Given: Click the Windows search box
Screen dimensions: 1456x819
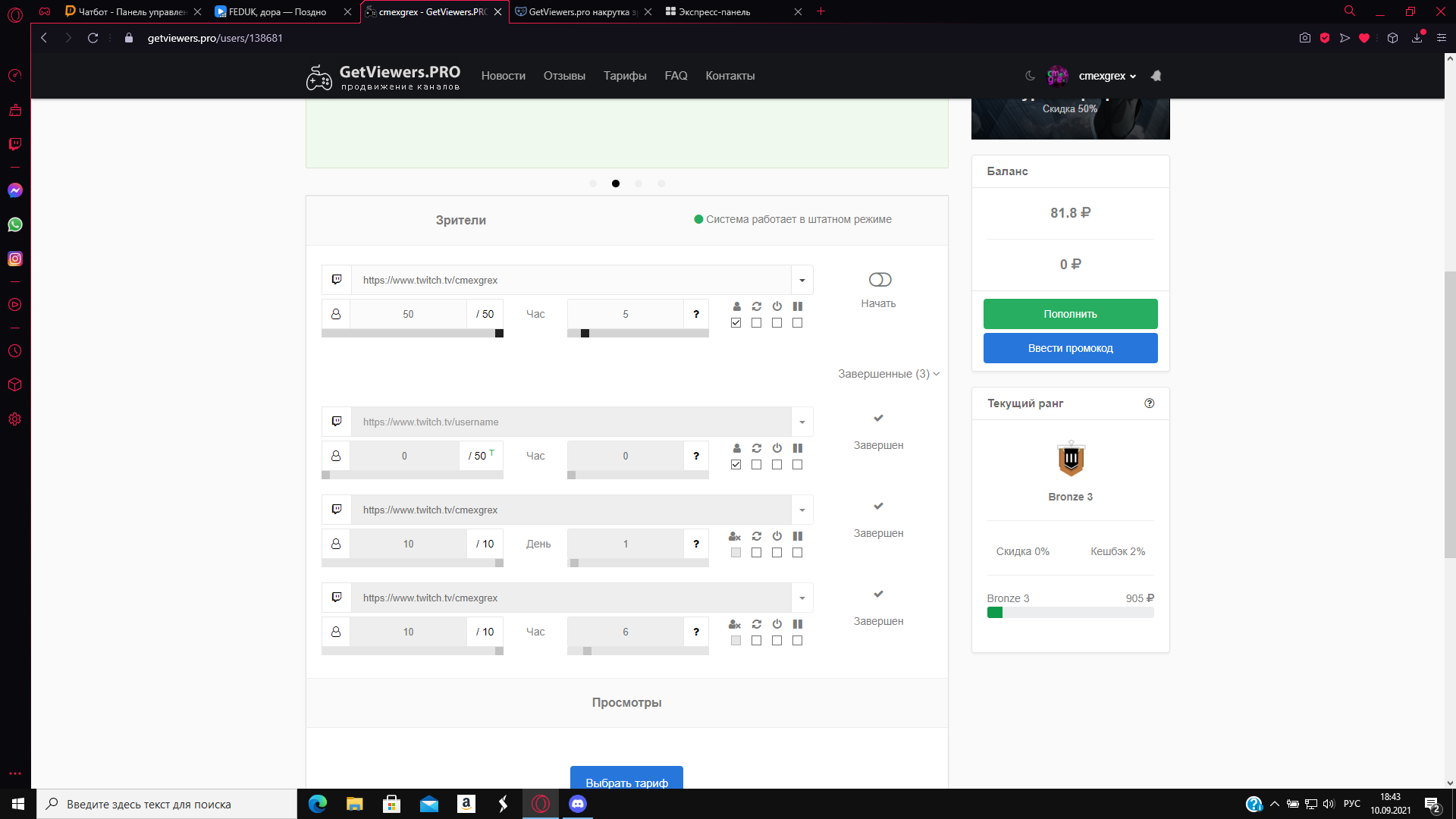Looking at the screenshot, I should [167, 804].
